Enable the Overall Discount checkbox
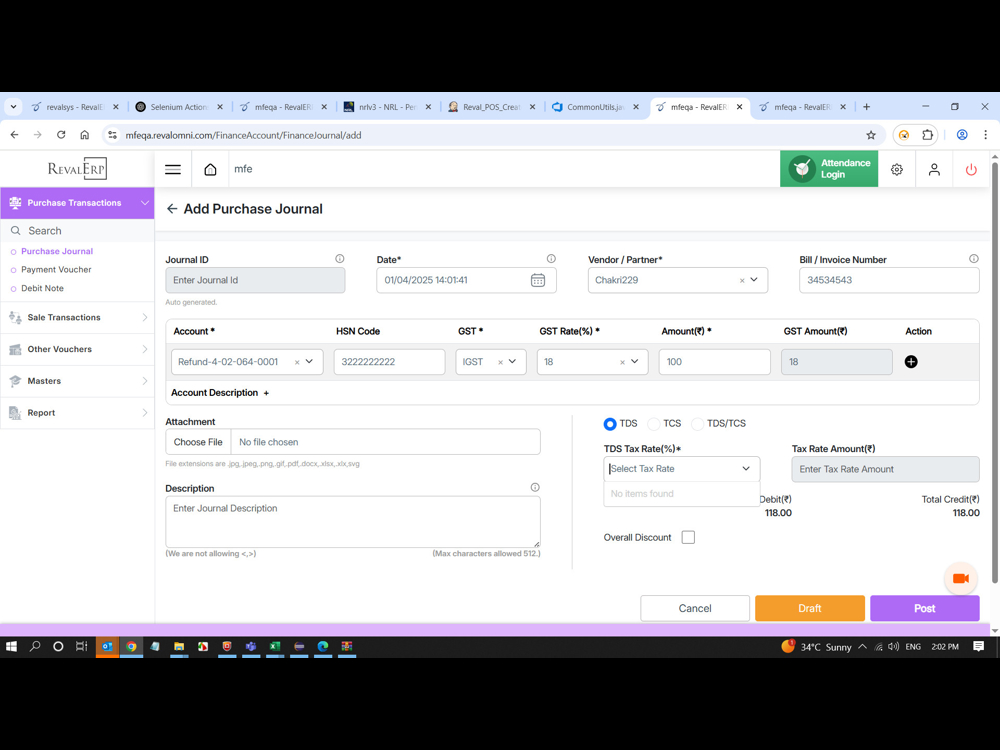 tap(688, 538)
